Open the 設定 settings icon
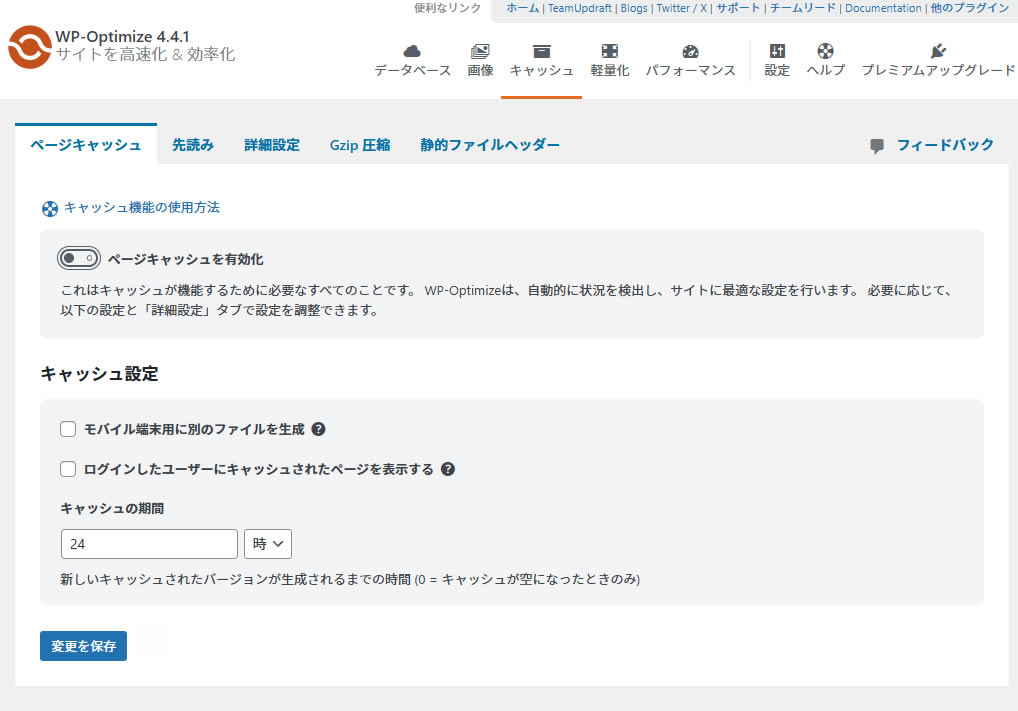The height and width of the screenshot is (711, 1018). pyautogui.click(x=777, y=52)
